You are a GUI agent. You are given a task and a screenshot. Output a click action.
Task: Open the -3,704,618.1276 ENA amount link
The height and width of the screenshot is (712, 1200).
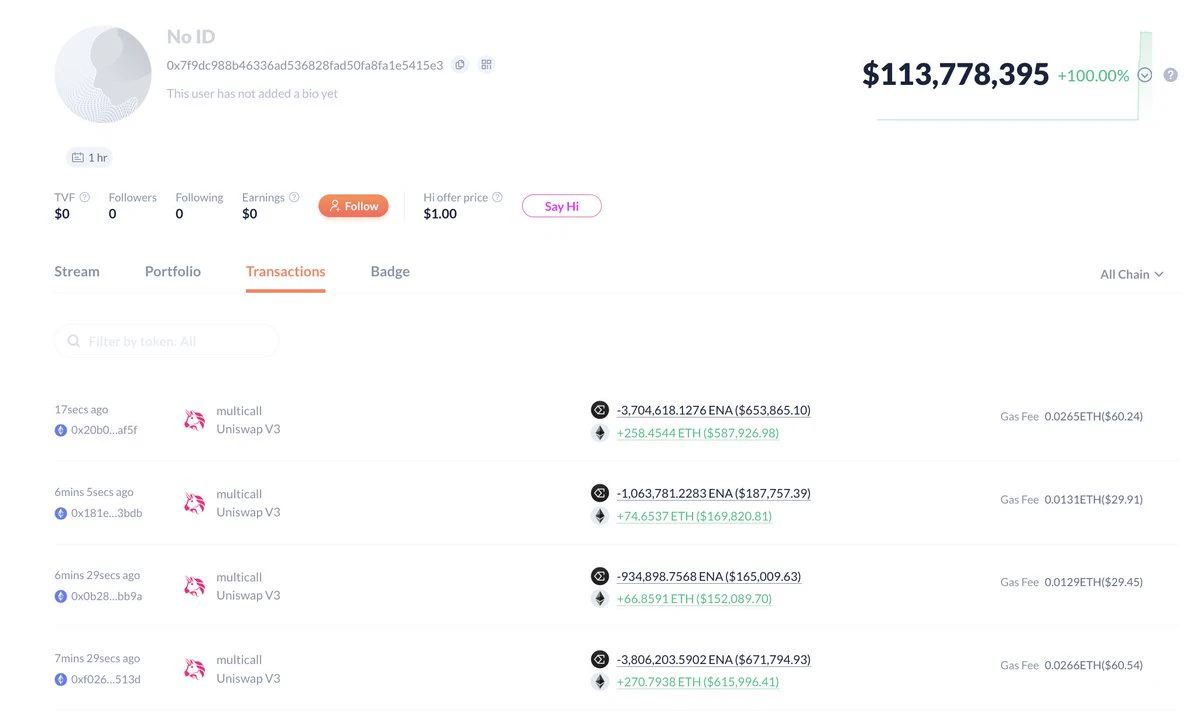pyautogui.click(x=714, y=410)
